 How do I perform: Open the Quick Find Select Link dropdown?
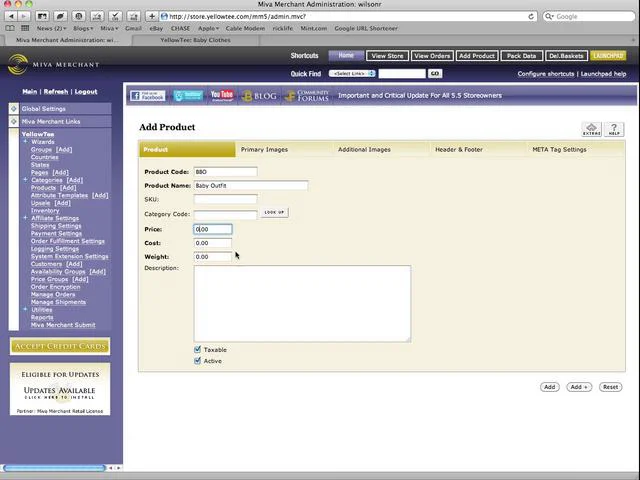point(352,73)
